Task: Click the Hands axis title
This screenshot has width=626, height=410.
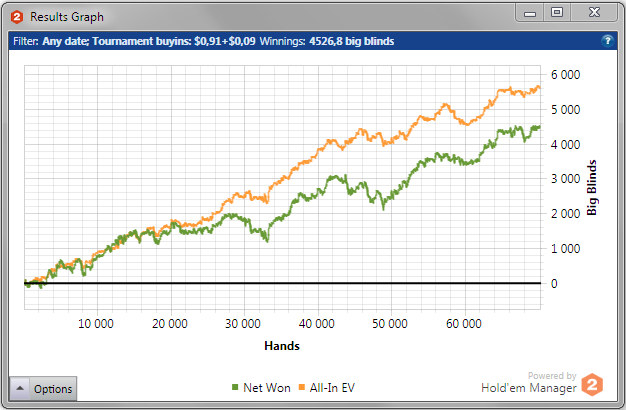Action: 282,346
